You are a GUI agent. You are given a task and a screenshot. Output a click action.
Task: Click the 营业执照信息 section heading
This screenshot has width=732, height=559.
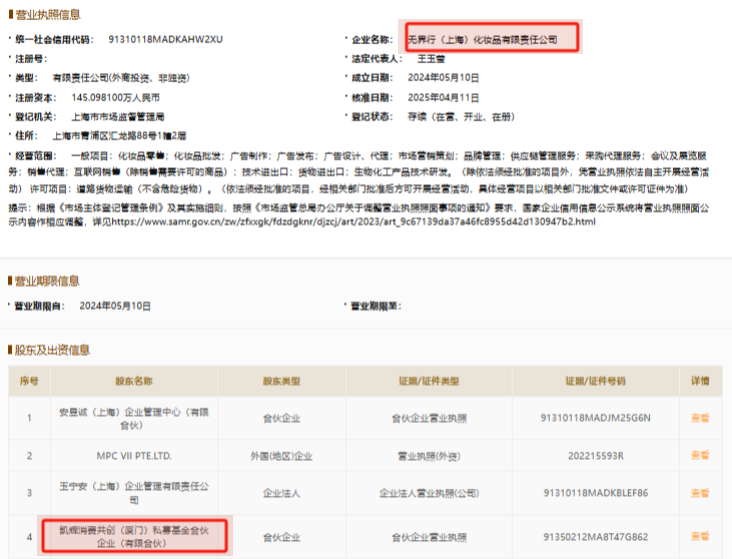pyautogui.click(x=48, y=15)
